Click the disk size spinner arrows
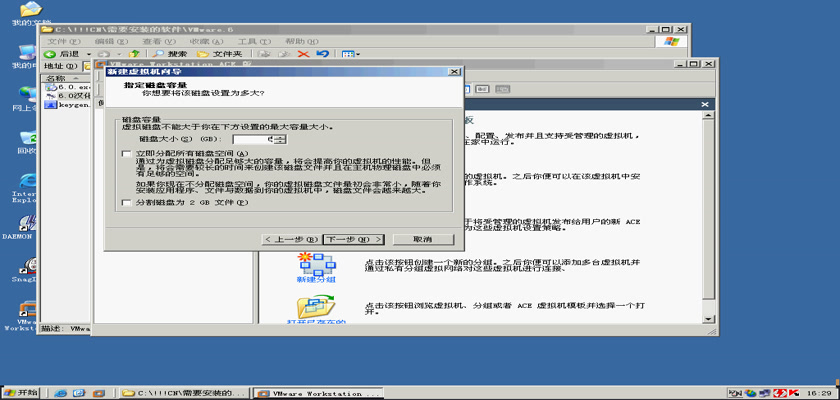The height and width of the screenshot is (400, 840). pyautogui.click(x=283, y=139)
